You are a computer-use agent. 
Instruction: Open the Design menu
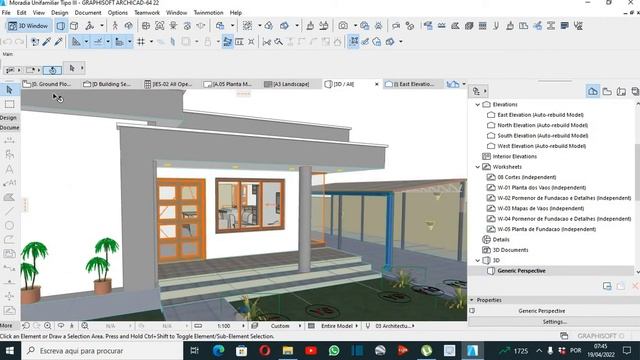pos(60,13)
